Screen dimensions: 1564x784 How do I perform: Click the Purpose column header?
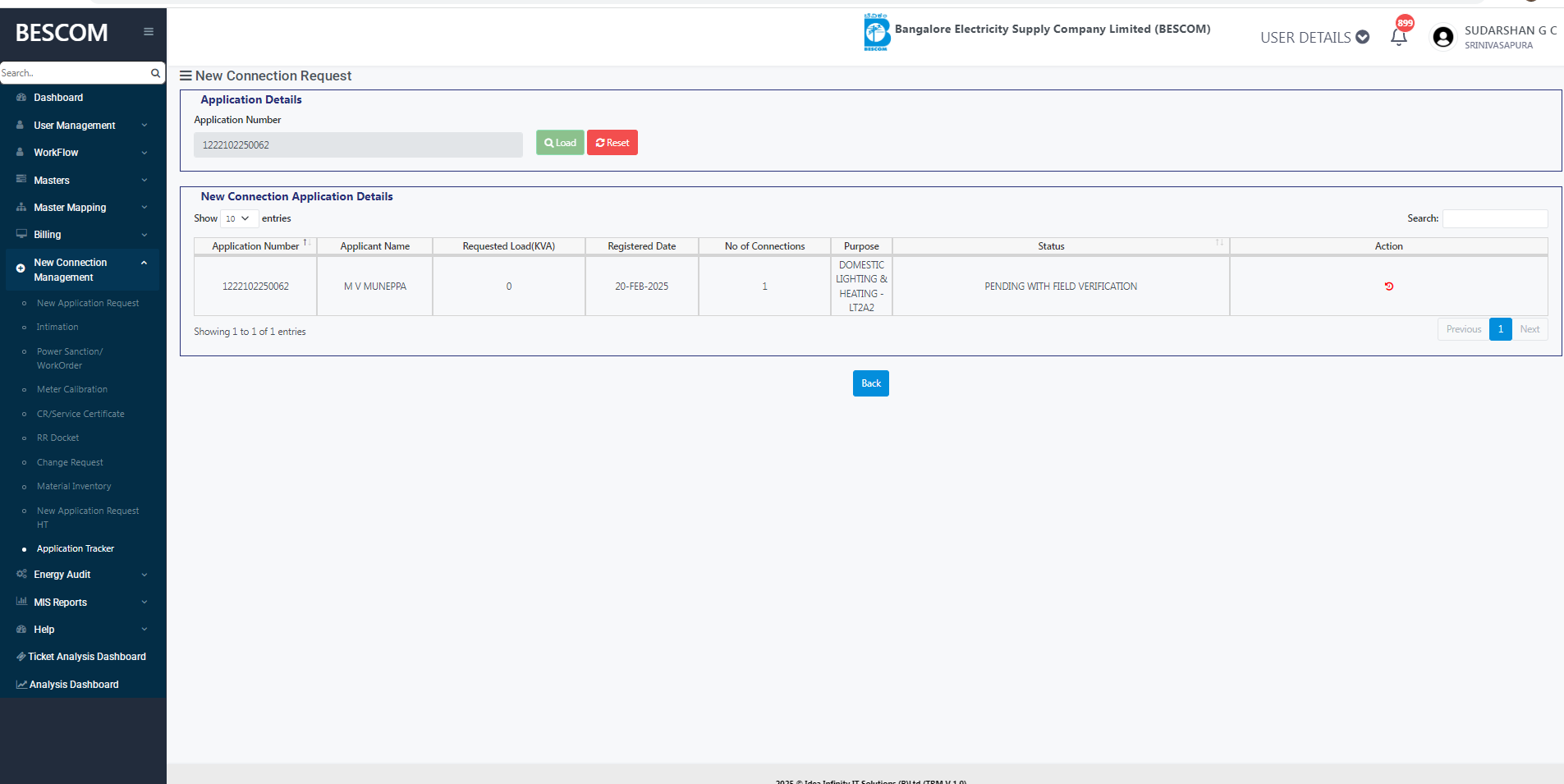tap(861, 246)
